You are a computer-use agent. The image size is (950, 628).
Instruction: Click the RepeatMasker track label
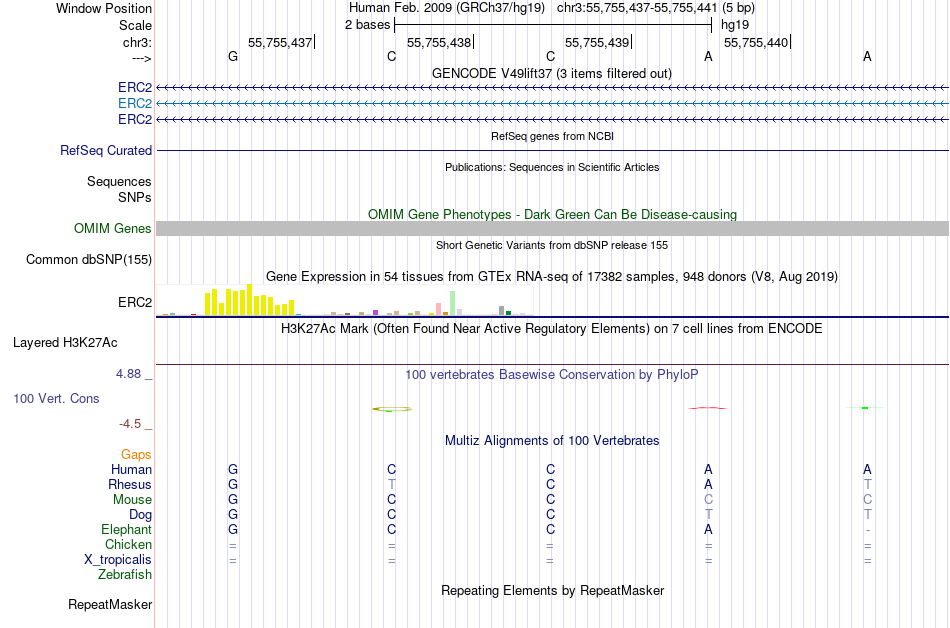(110, 604)
